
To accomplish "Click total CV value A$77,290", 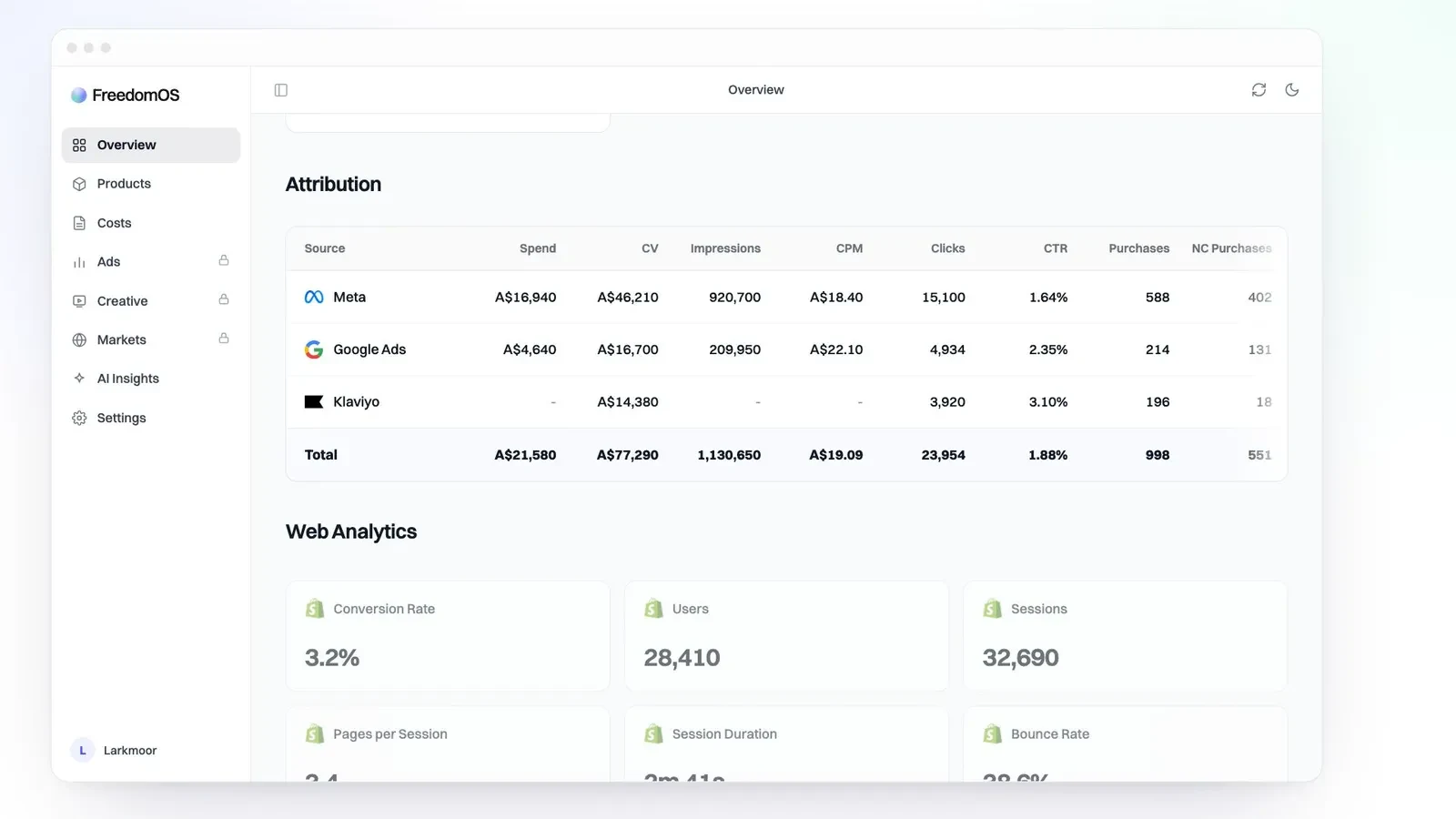I will click(x=627, y=455).
